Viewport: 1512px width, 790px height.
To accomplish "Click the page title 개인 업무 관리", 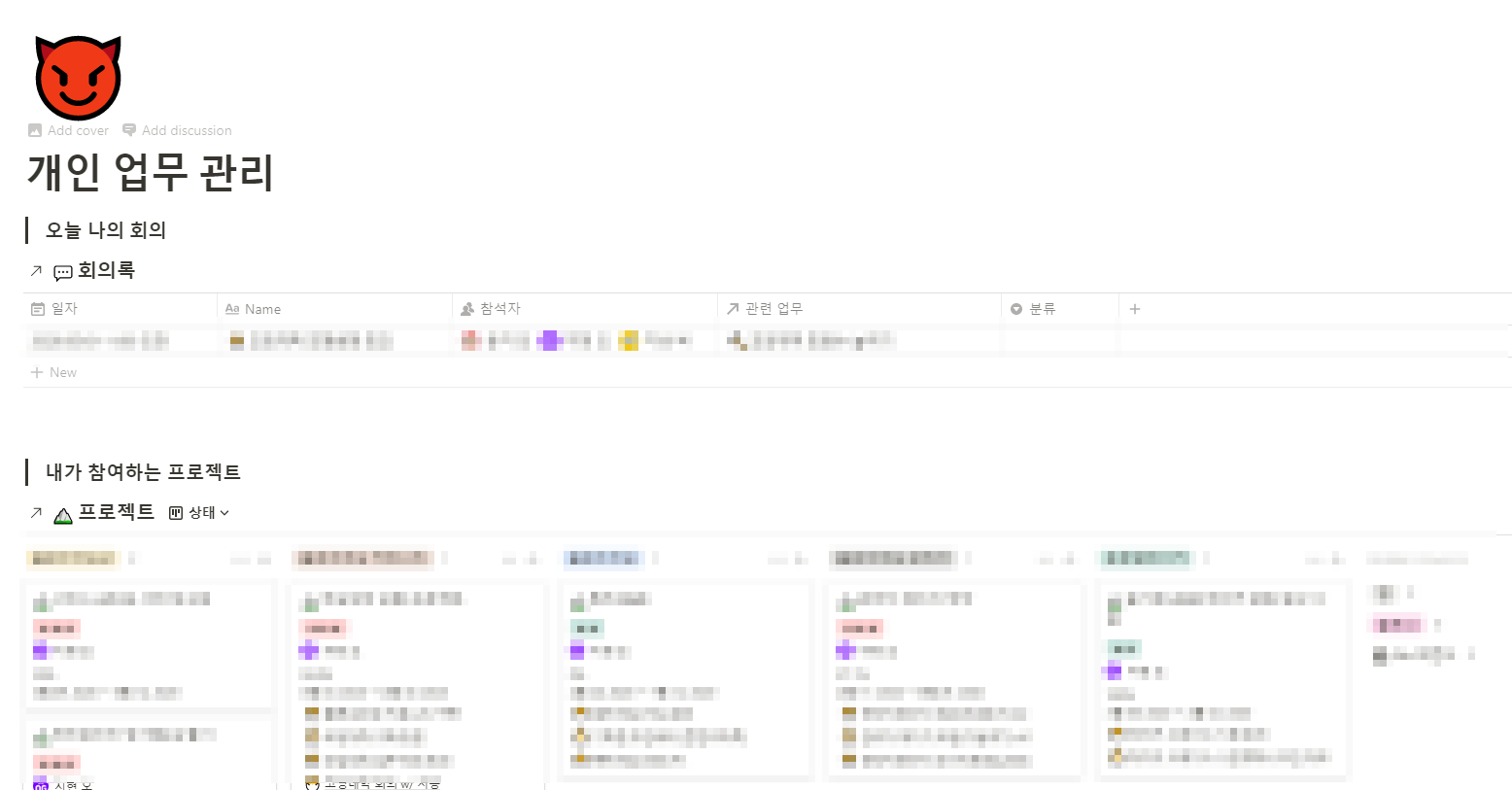I will click(x=151, y=172).
